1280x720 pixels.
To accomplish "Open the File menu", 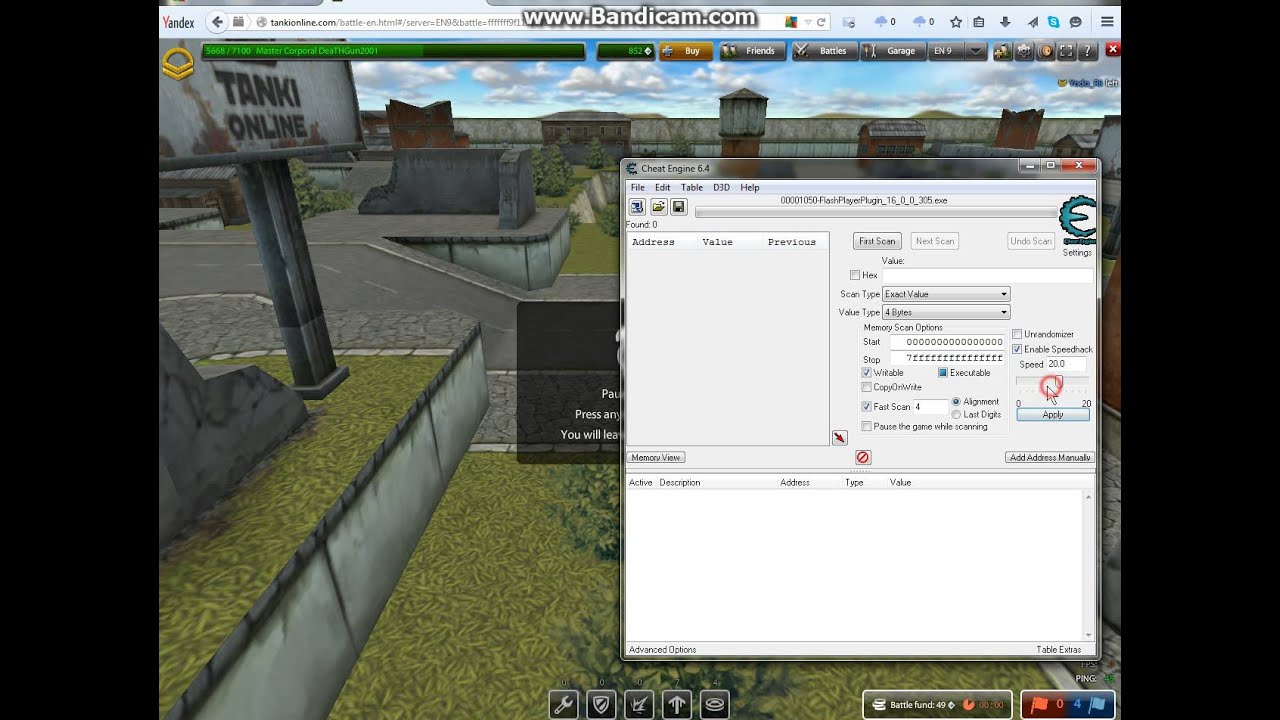I will (x=637, y=187).
